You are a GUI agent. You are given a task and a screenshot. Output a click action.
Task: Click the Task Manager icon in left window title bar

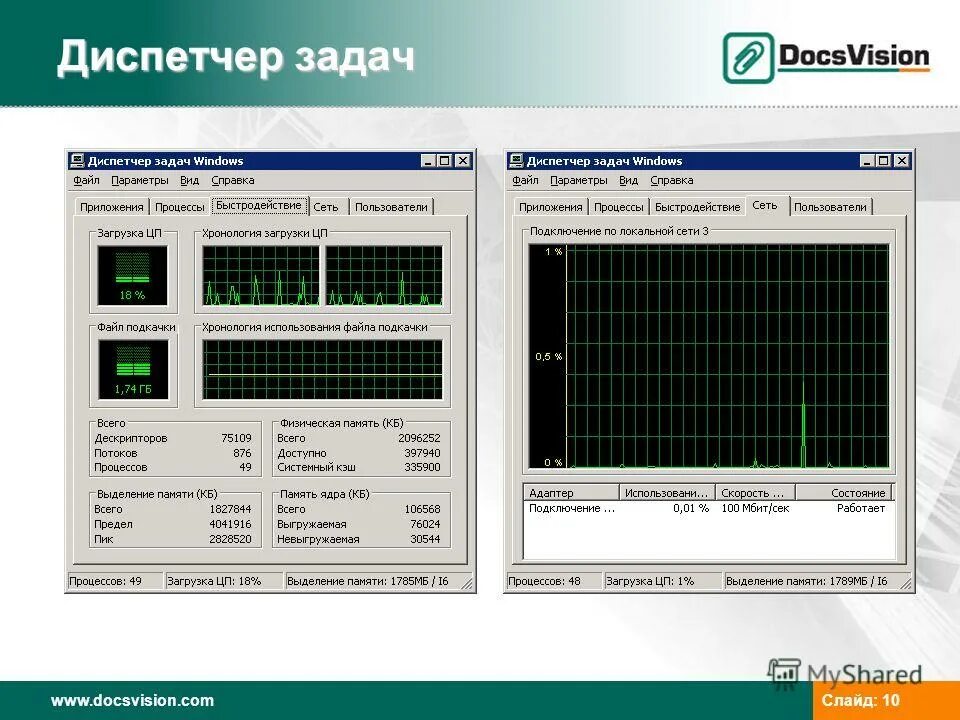pos(75,160)
